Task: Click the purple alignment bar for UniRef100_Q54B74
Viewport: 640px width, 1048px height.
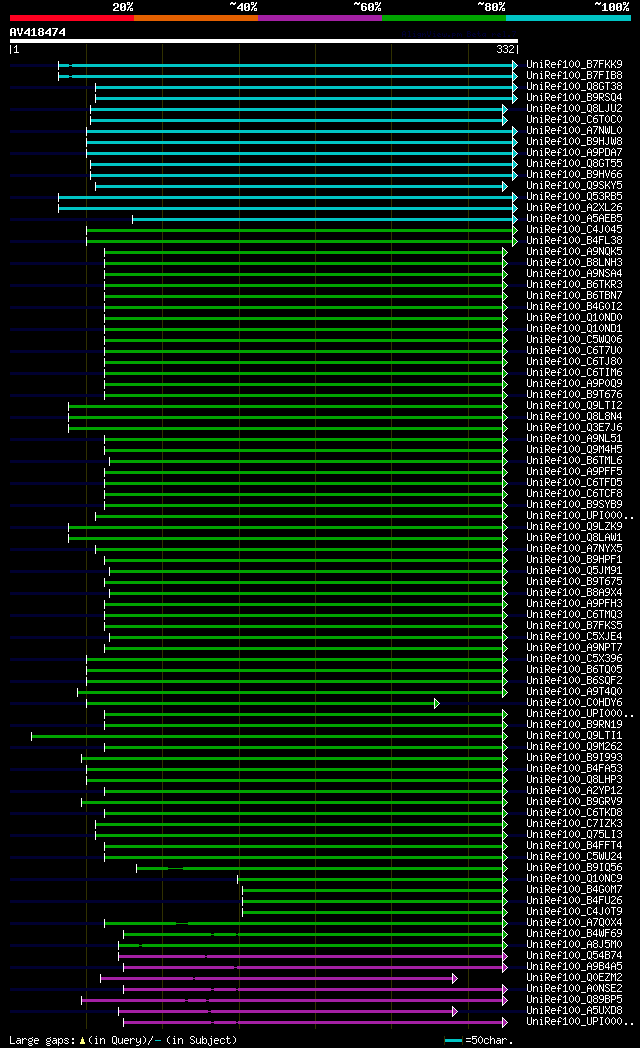Action: point(313,956)
